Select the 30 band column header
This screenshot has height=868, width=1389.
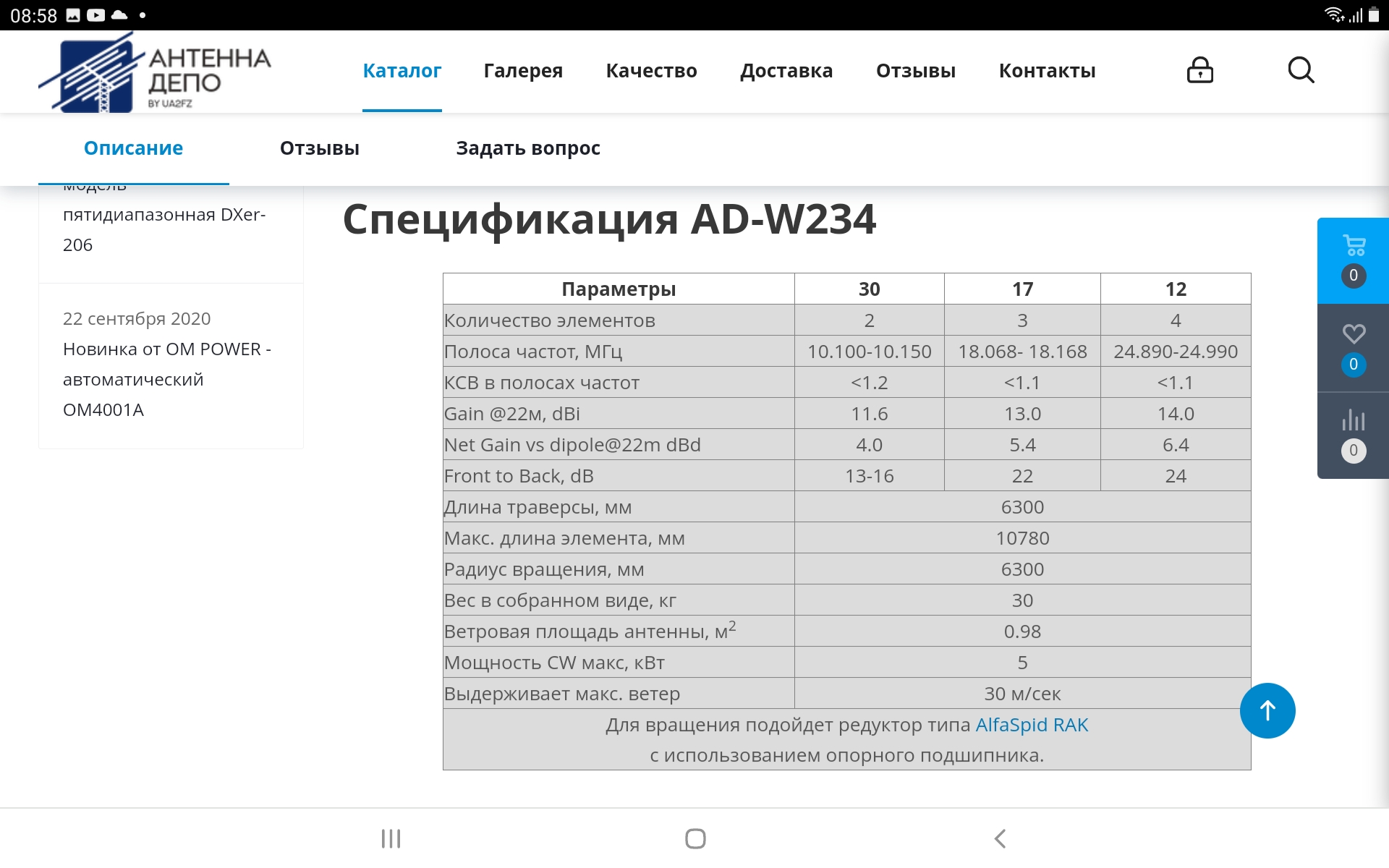[x=869, y=289]
